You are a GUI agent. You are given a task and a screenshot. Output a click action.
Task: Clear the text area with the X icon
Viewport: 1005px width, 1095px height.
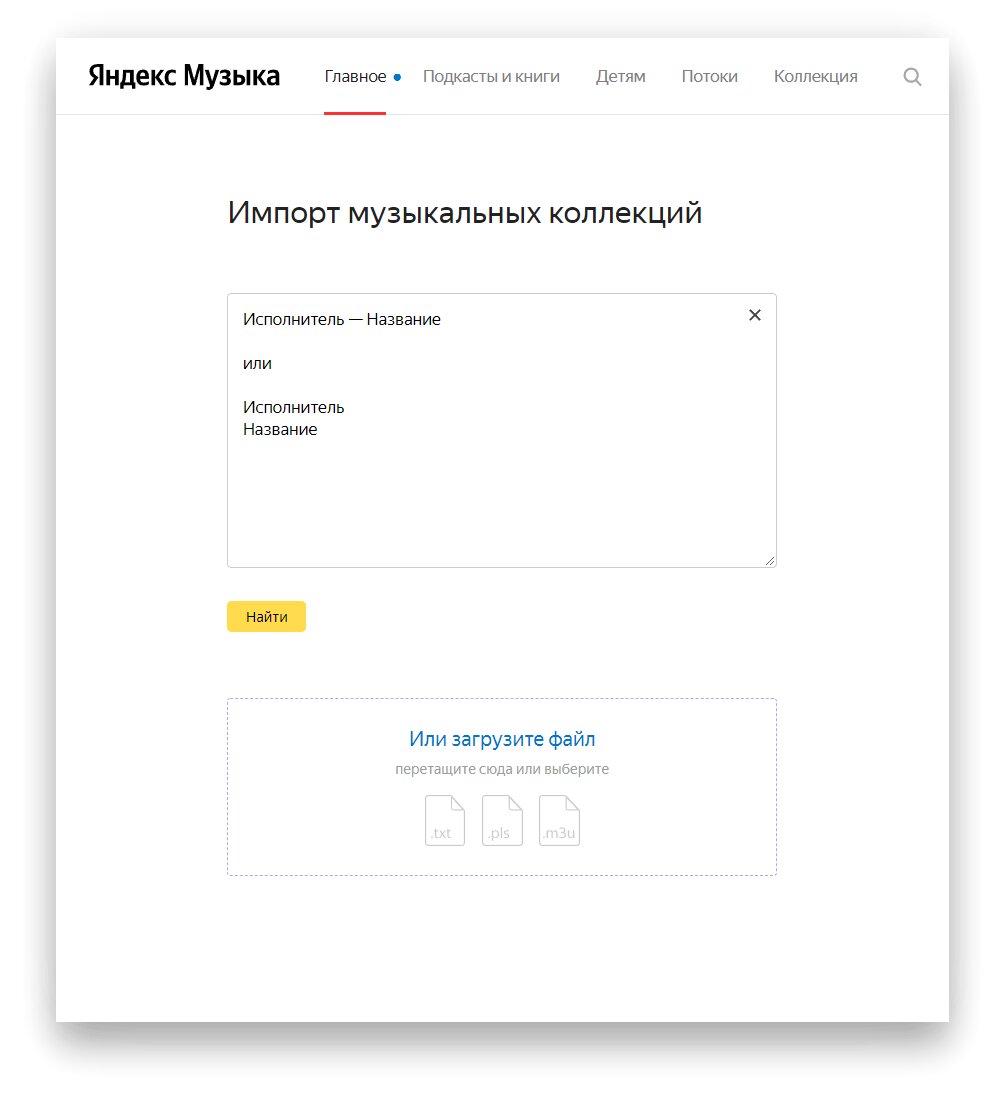(x=755, y=315)
